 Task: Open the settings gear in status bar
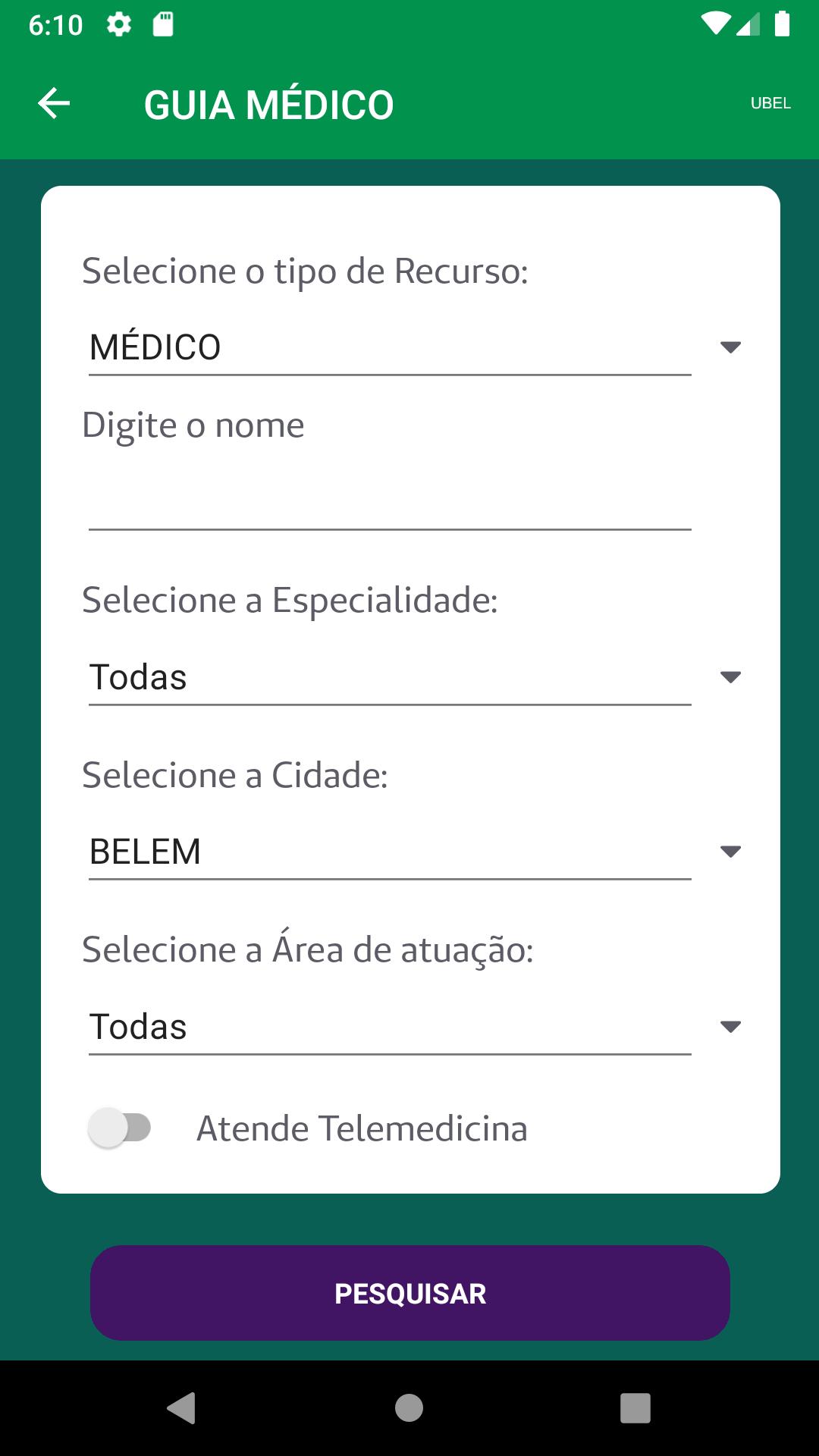(x=119, y=25)
